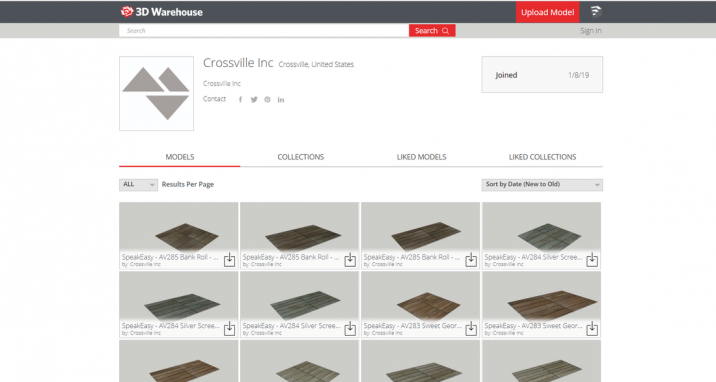
Task: Download the first AV283 Sweet Geor model
Action: pos(471,329)
